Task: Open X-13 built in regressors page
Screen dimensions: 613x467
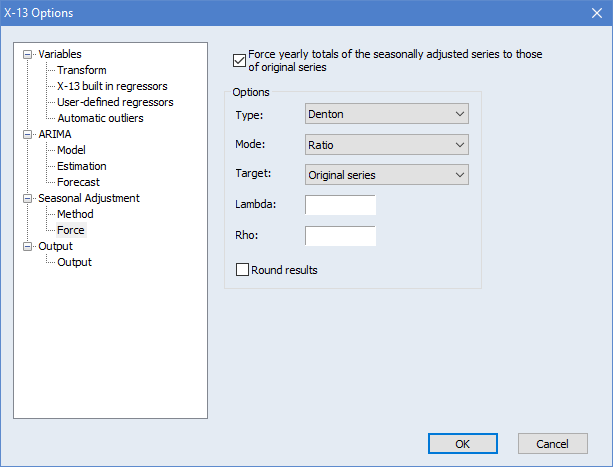Action: point(112,86)
